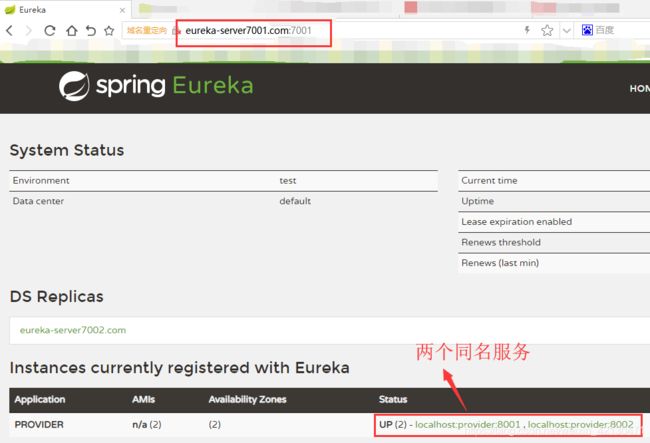The width and height of the screenshot is (650, 443).
Task: Open the localhost:provider:8002 instance link
Action: coord(580,424)
